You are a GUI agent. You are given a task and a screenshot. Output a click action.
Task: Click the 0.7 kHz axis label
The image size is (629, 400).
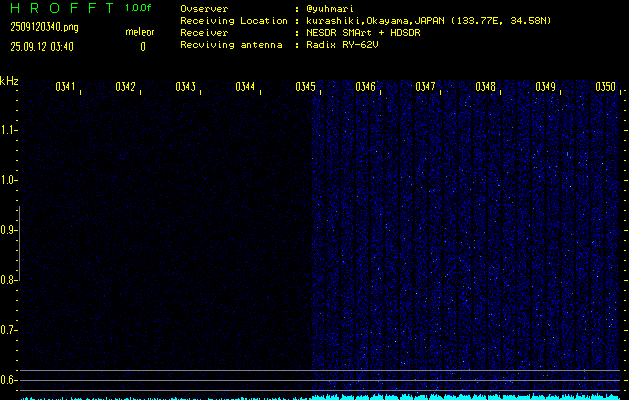8,330
